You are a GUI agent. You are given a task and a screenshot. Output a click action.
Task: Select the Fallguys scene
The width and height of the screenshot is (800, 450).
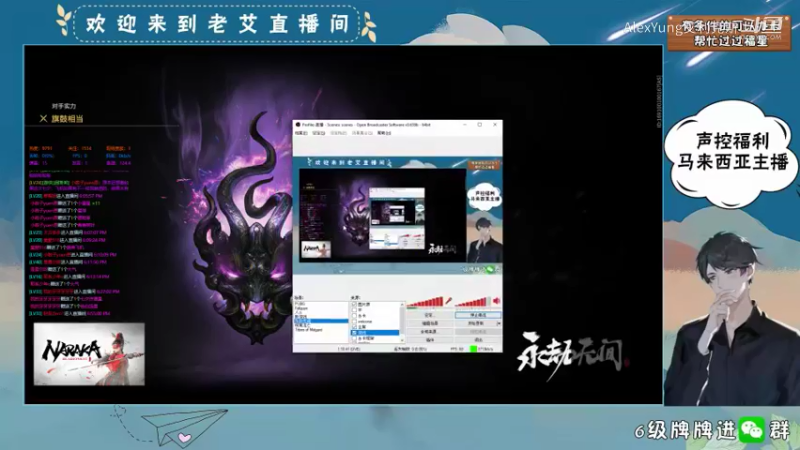301,308
